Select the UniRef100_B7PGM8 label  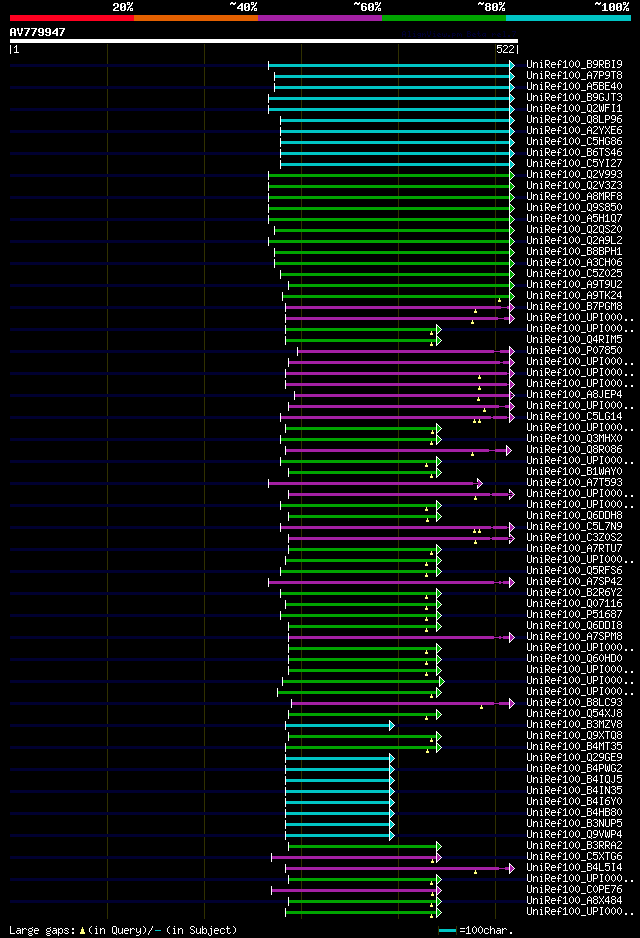(574, 307)
